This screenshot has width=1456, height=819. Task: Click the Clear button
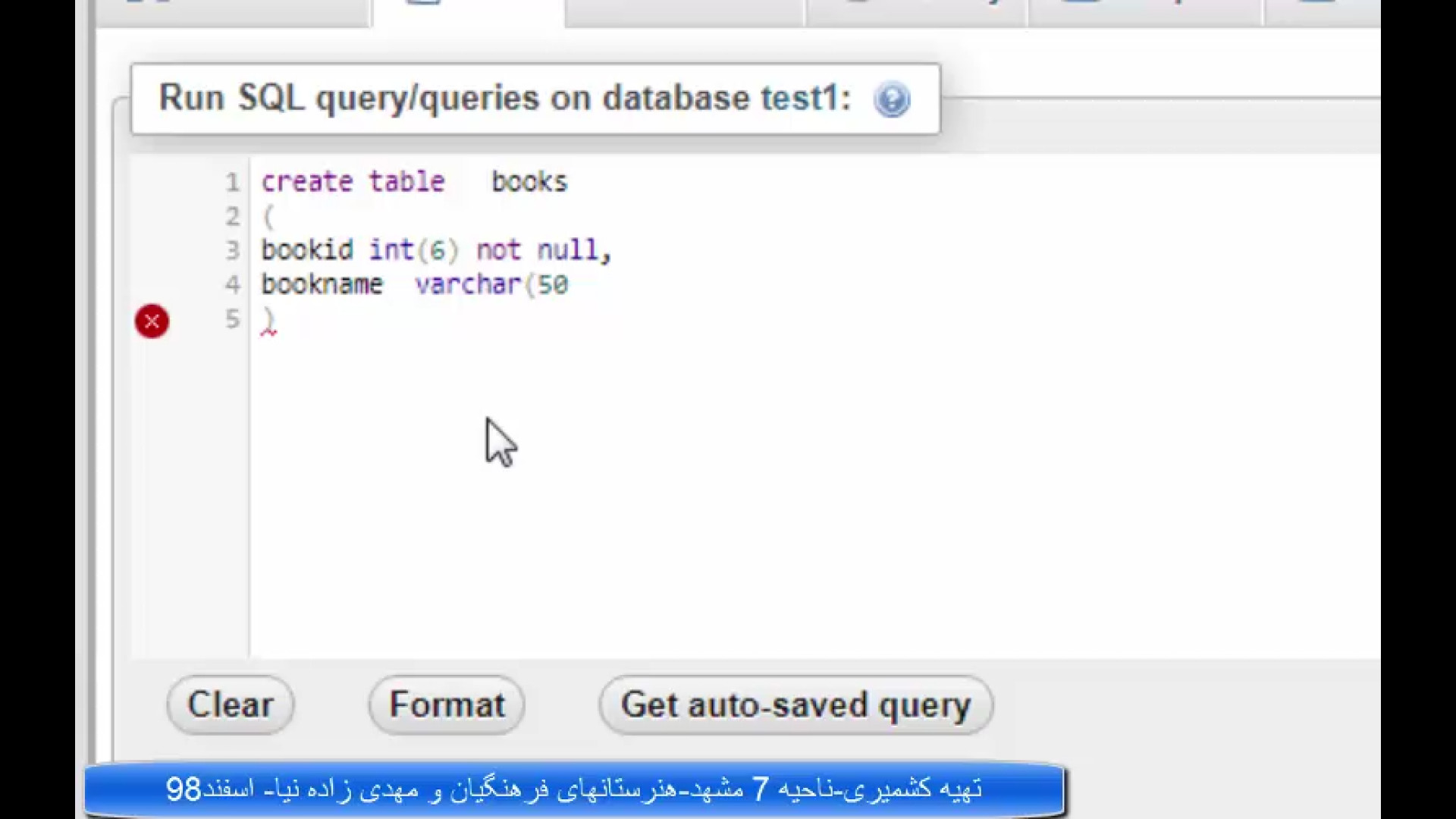tap(231, 704)
